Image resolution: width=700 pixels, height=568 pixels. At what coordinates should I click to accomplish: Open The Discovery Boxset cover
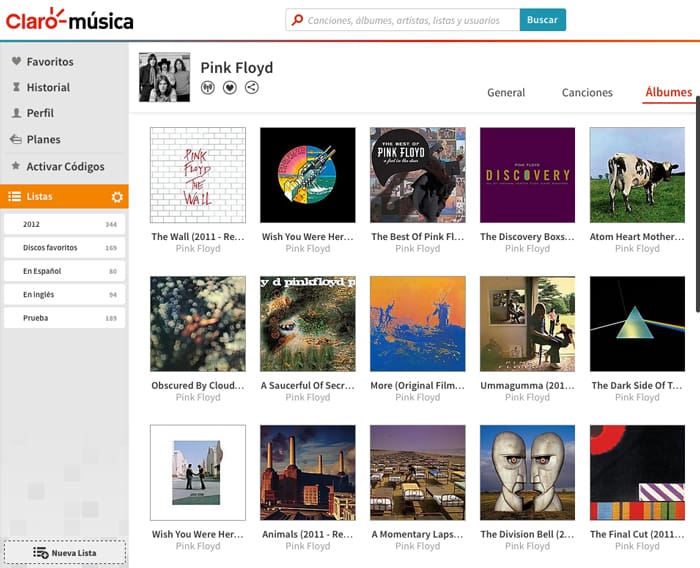point(527,175)
